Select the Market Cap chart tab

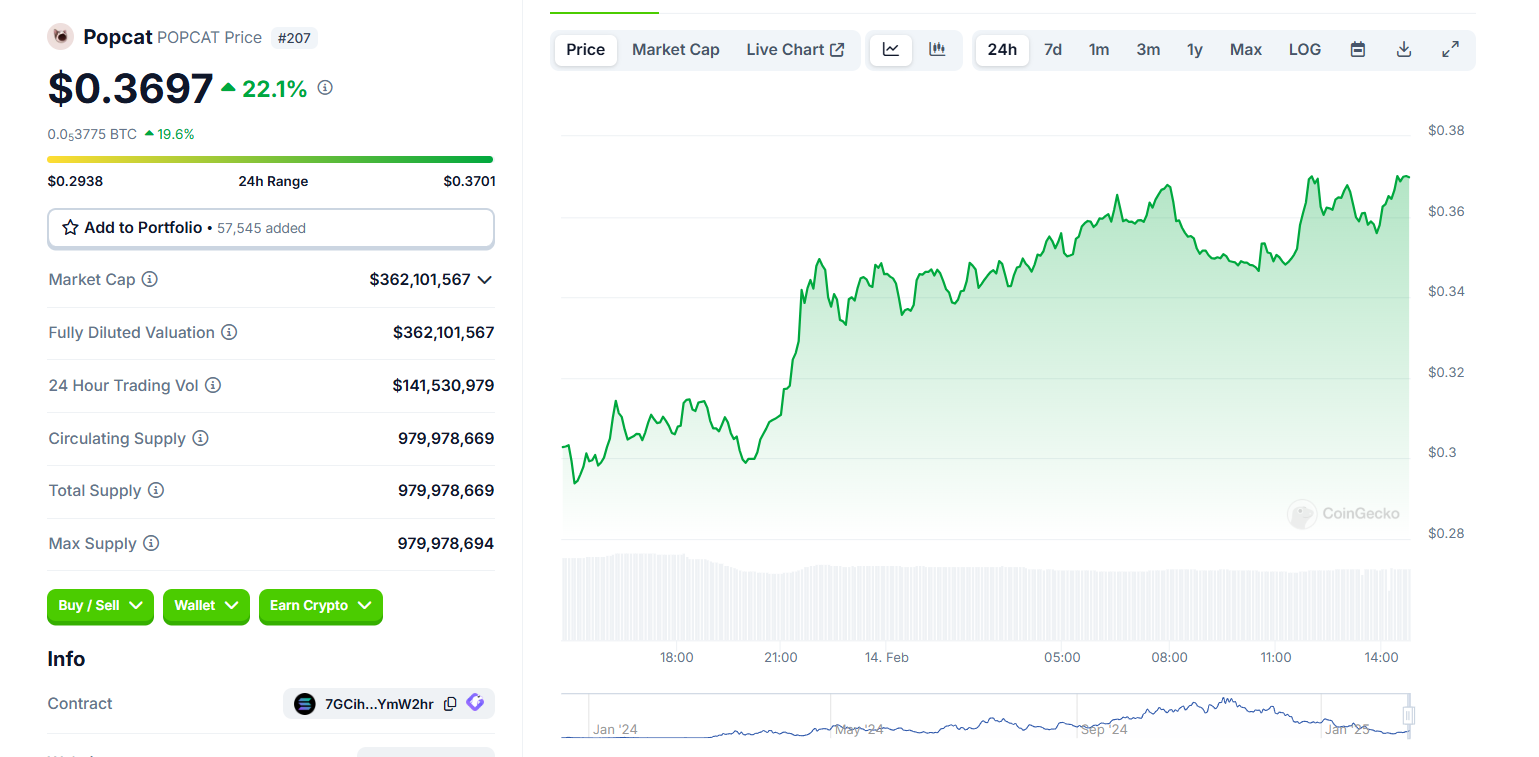coord(676,50)
